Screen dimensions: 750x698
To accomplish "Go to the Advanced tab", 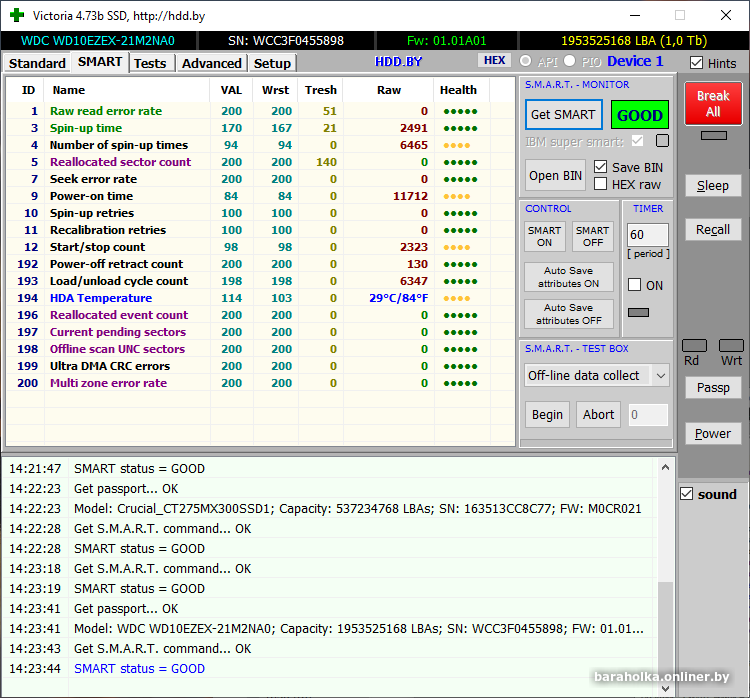I will click(x=211, y=63).
